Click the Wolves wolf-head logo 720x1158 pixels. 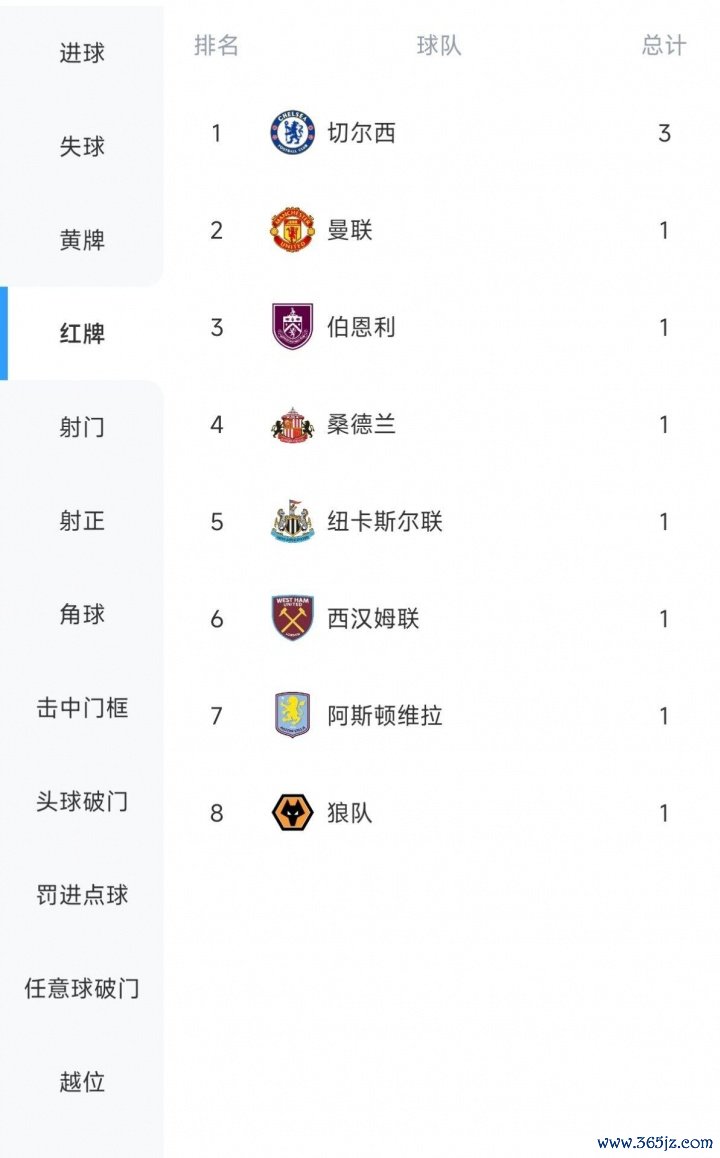point(292,813)
